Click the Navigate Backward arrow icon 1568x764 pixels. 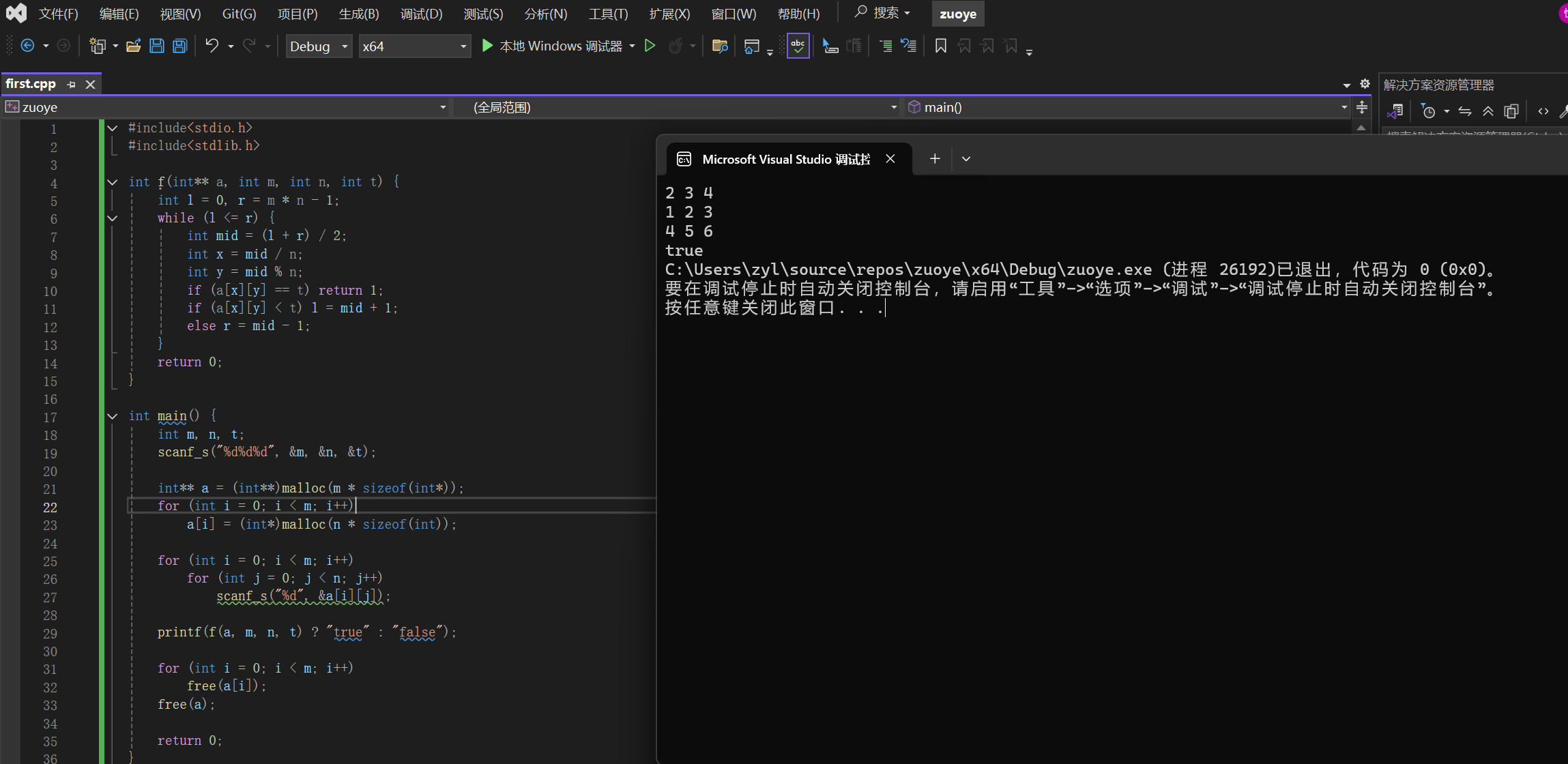point(28,46)
